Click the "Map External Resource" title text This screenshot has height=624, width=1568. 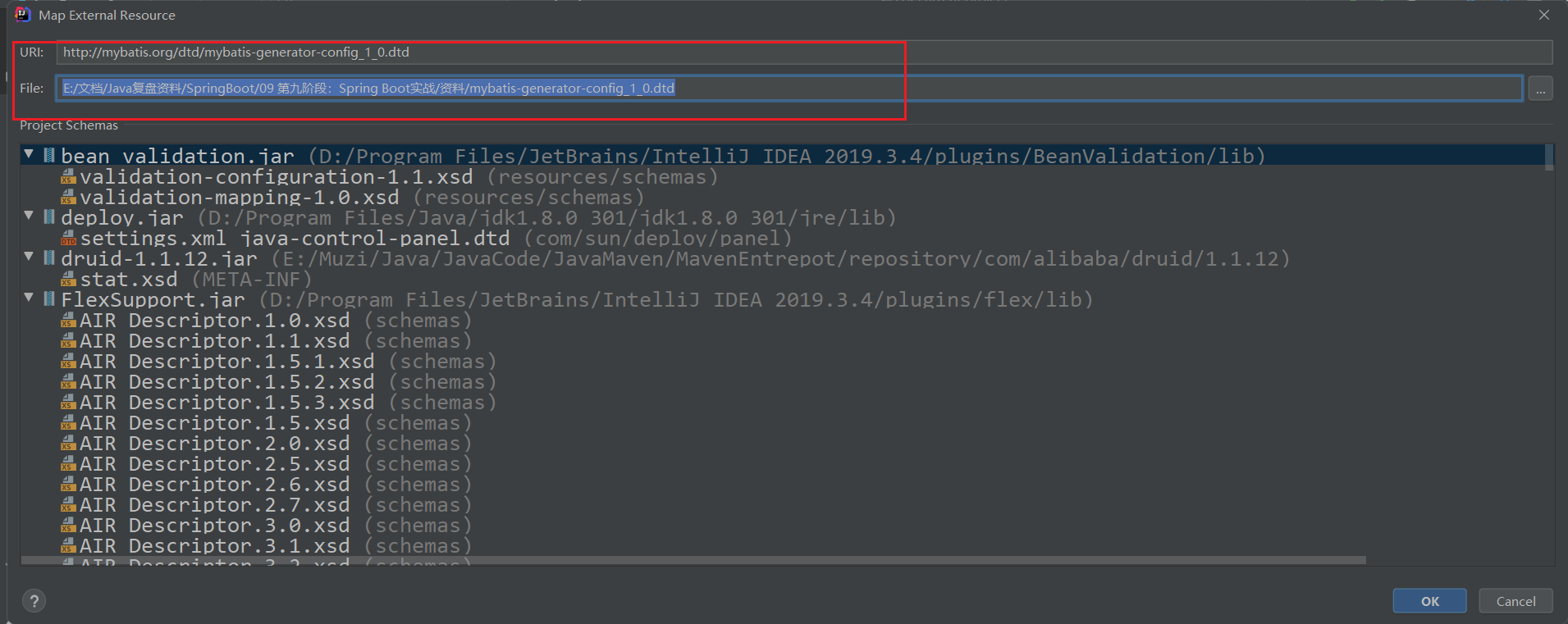click(x=107, y=15)
